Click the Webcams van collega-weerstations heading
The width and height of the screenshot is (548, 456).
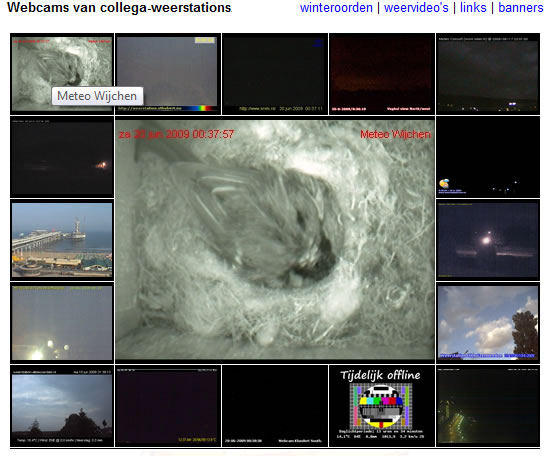click(119, 8)
